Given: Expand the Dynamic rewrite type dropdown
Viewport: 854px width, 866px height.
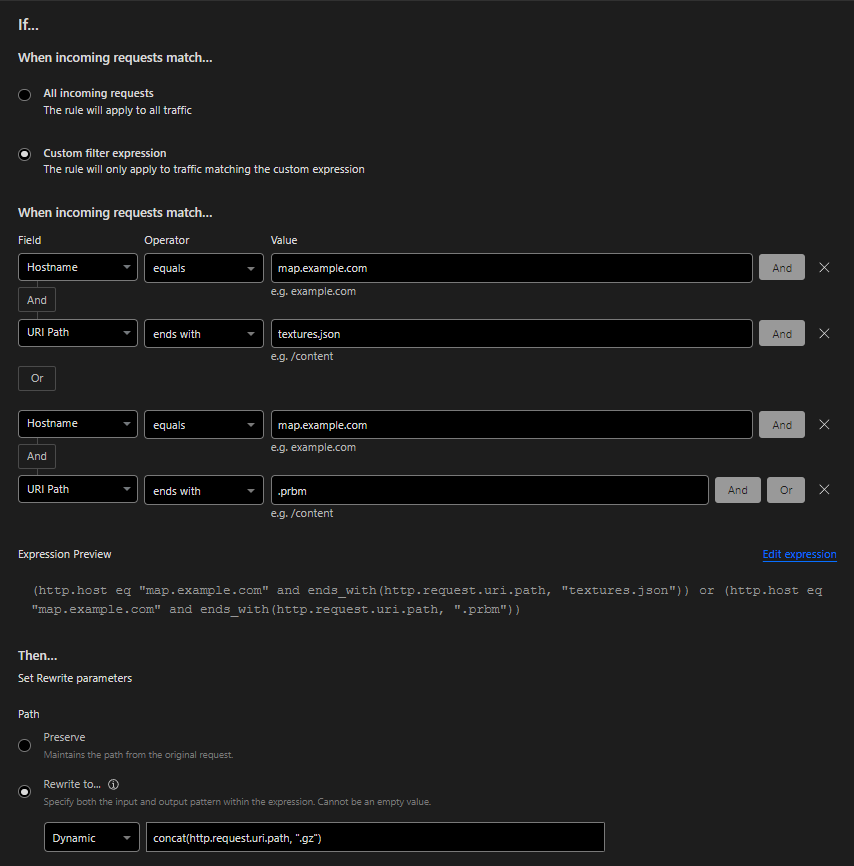Looking at the screenshot, I should click(91, 837).
